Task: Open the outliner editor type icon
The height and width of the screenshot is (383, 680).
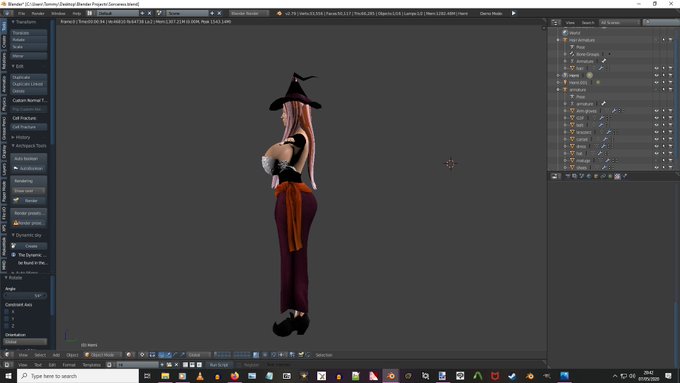Action: point(556,23)
